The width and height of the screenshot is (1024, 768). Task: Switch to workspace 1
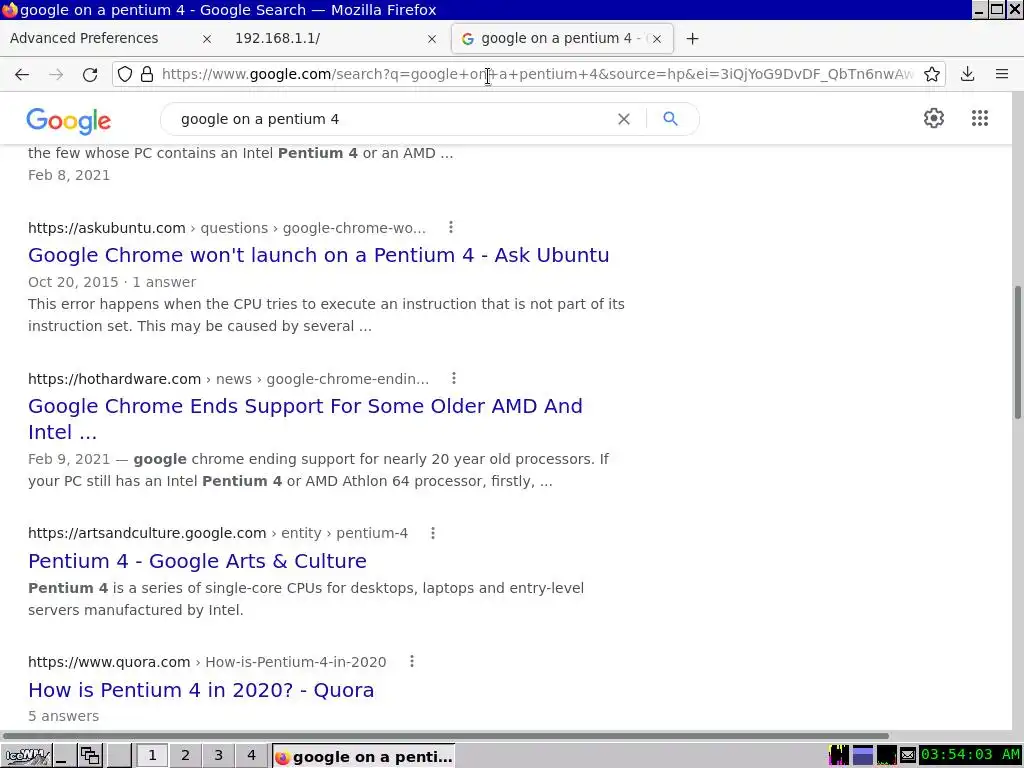[x=152, y=756]
